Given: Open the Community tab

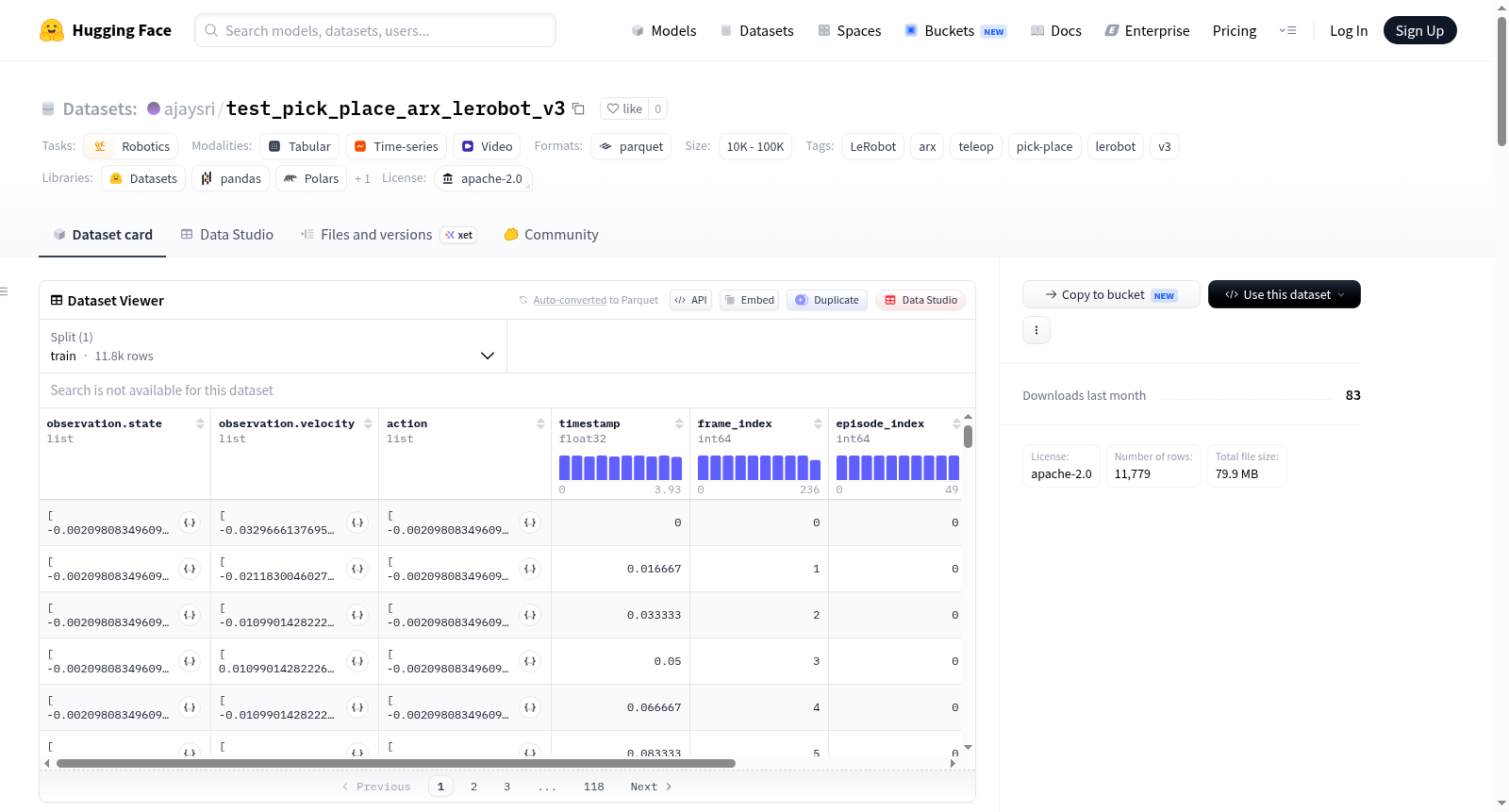Looking at the screenshot, I should click(x=552, y=235).
